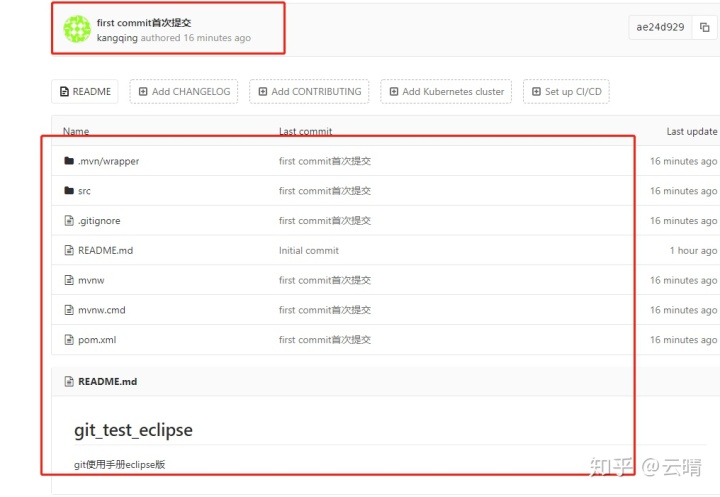Click the mvnw file icon

point(69,280)
